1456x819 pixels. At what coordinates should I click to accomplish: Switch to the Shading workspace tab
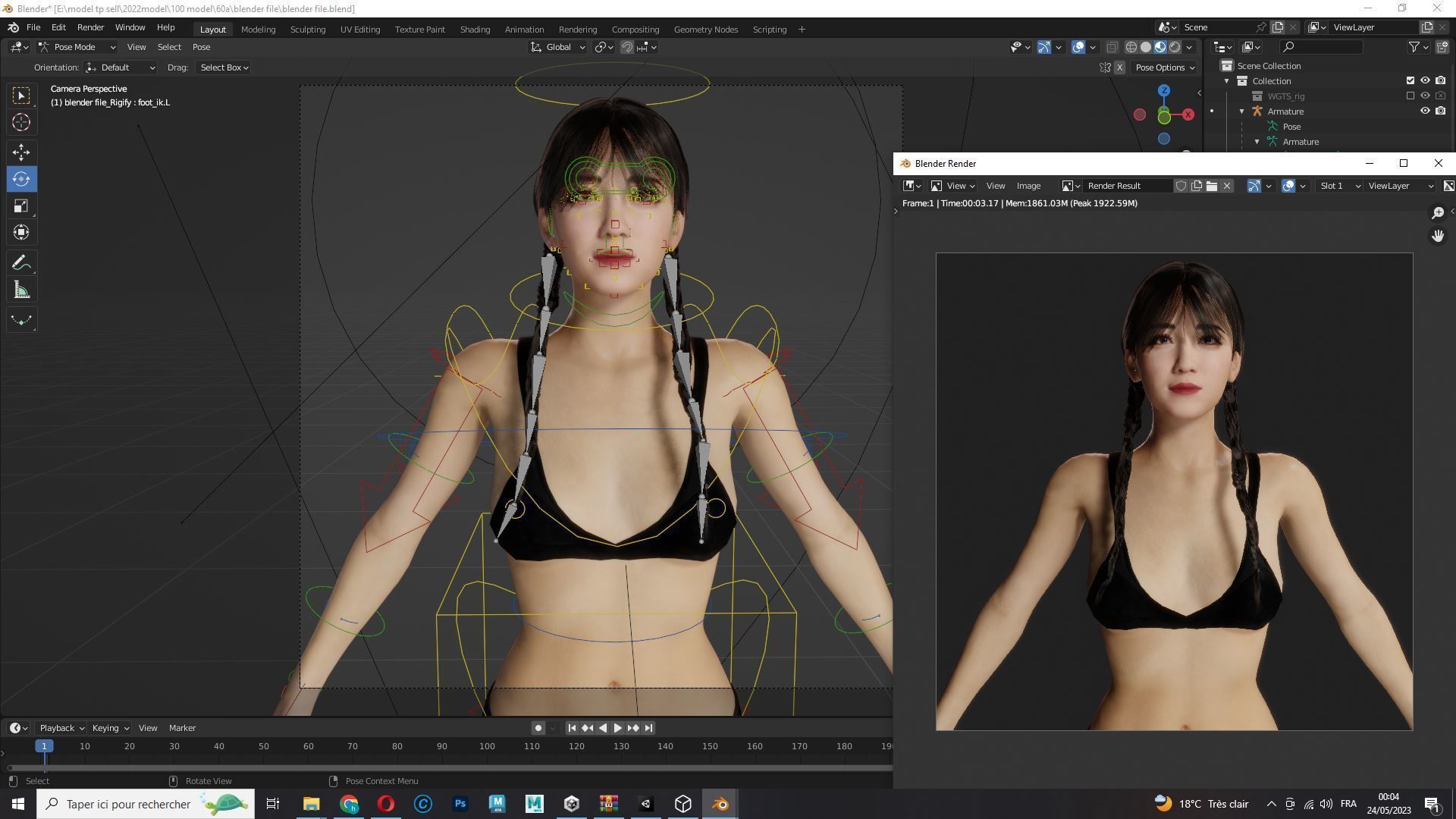coord(475,30)
